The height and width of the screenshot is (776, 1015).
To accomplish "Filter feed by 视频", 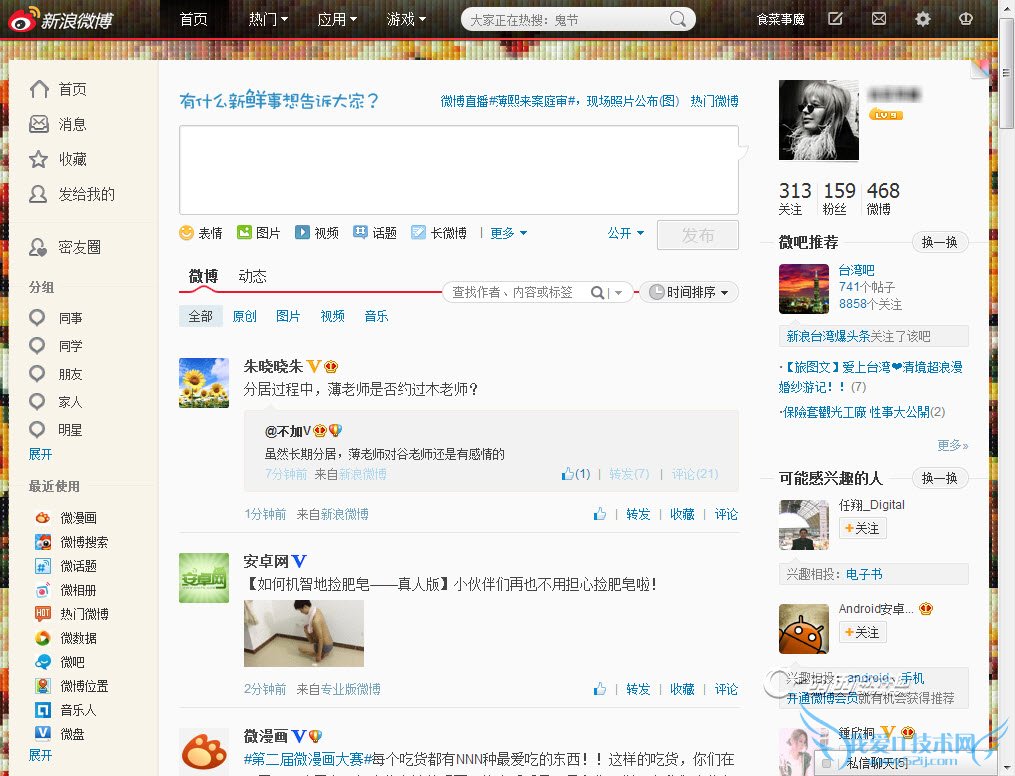I will click(332, 316).
